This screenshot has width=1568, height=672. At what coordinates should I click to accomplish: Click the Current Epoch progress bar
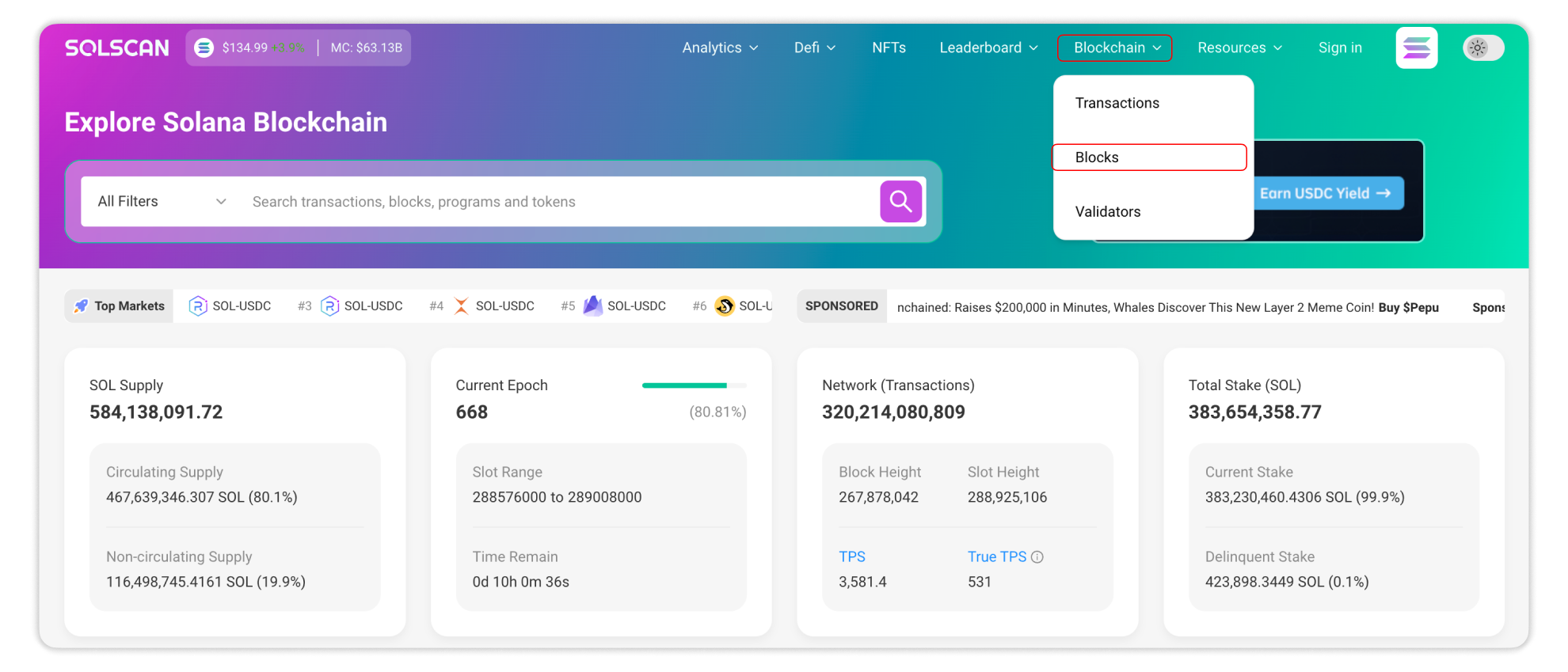click(x=695, y=385)
